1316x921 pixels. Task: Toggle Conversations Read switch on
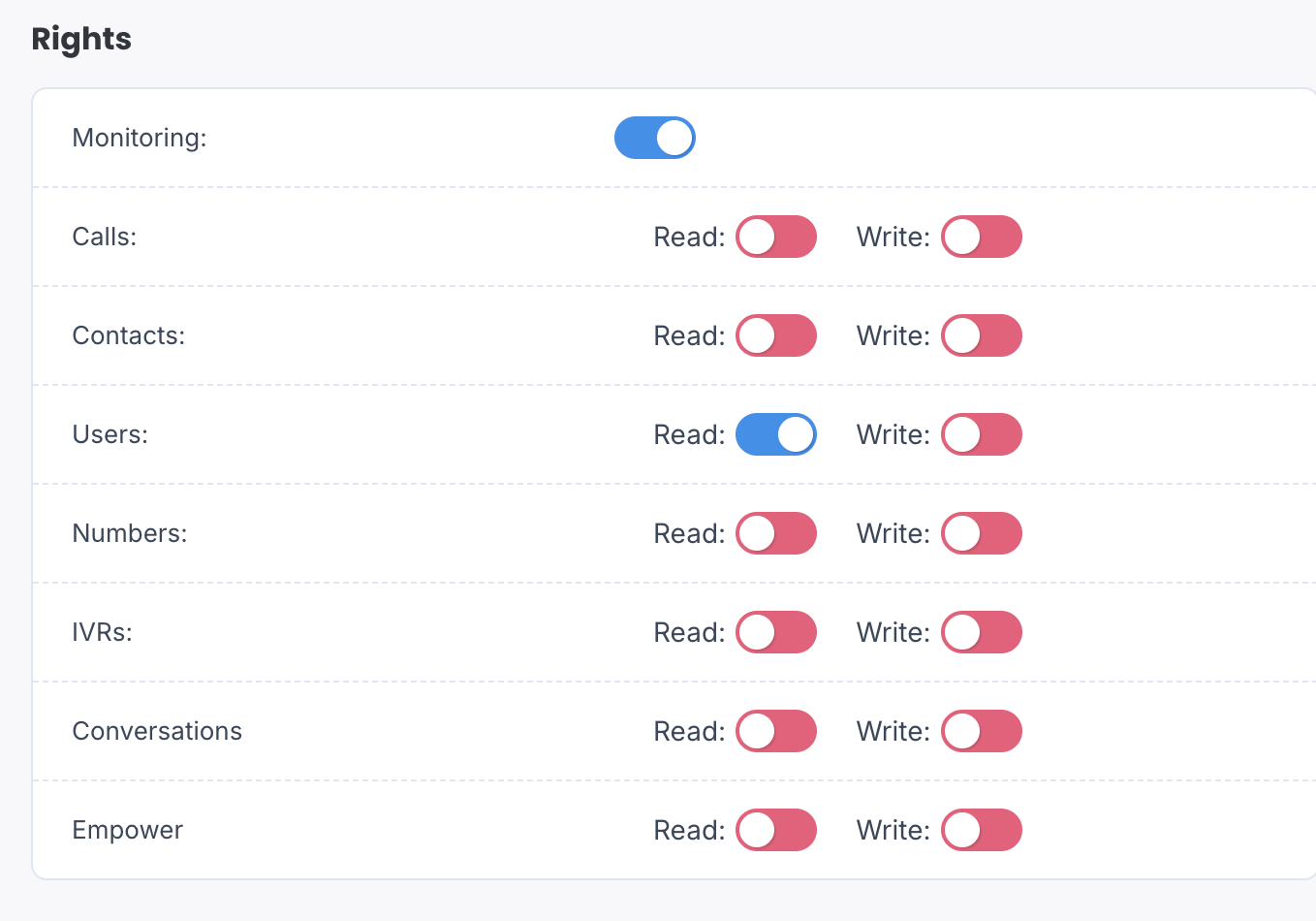(776, 731)
